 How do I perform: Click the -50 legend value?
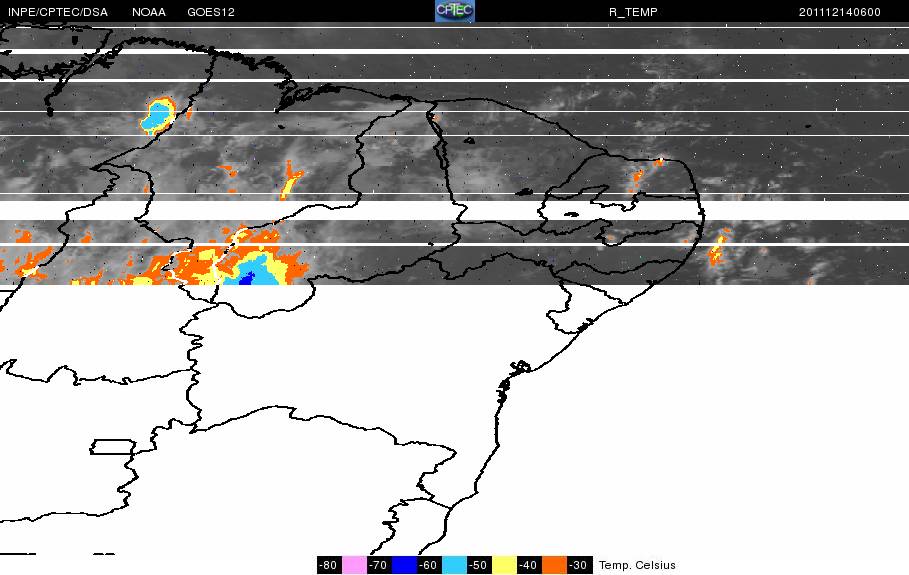[x=478, y=565]
